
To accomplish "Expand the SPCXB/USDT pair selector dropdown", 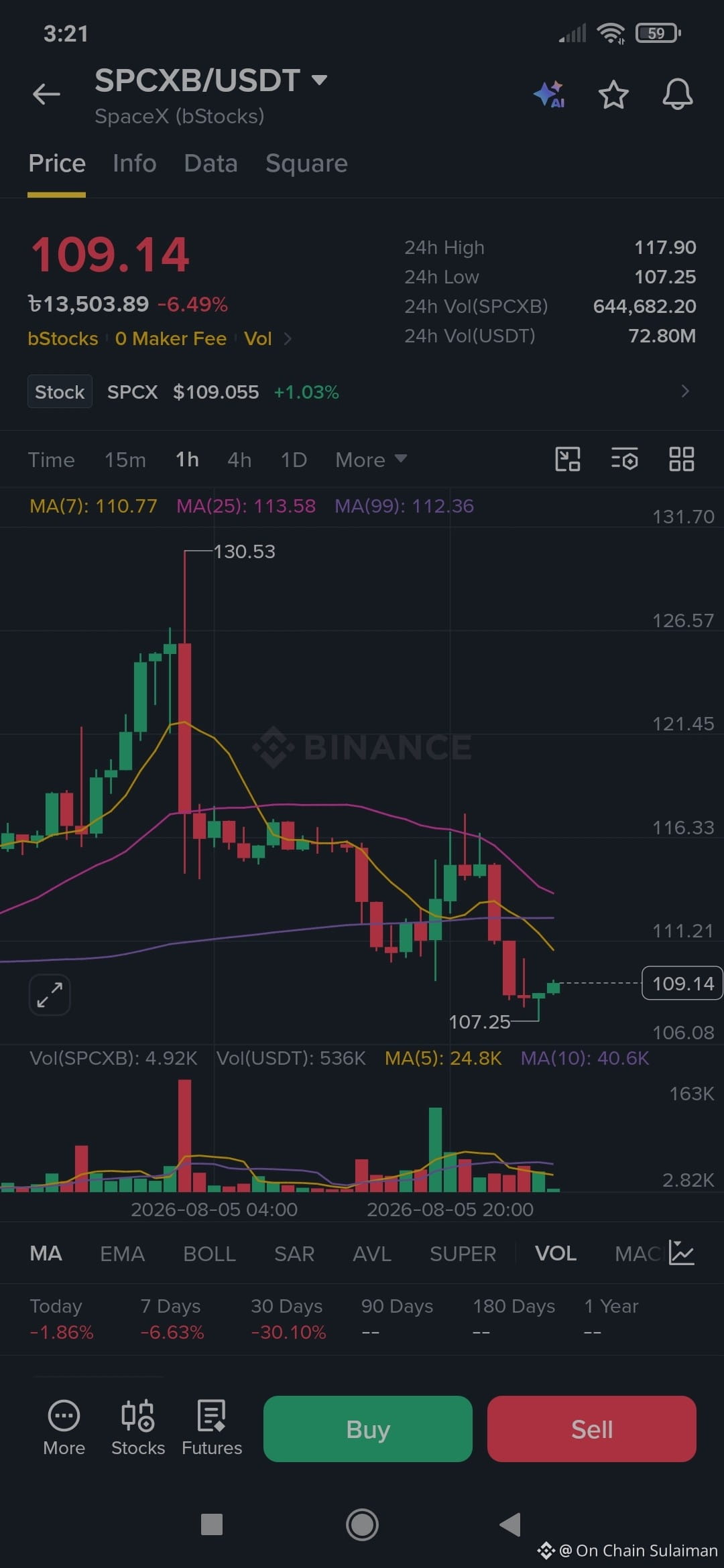I will (x=320, y=80).
